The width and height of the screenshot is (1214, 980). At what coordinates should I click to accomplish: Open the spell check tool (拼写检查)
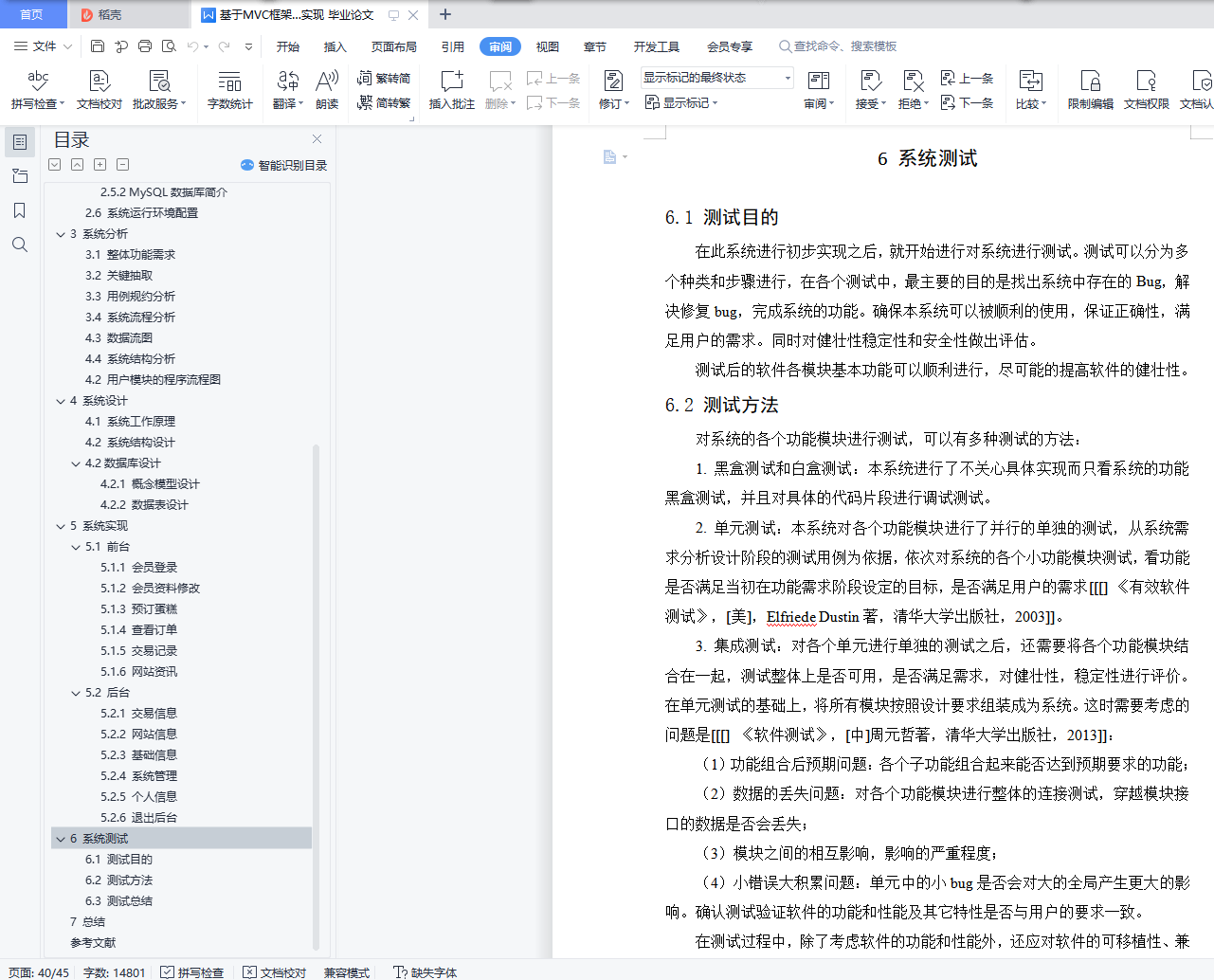point(38,90)
